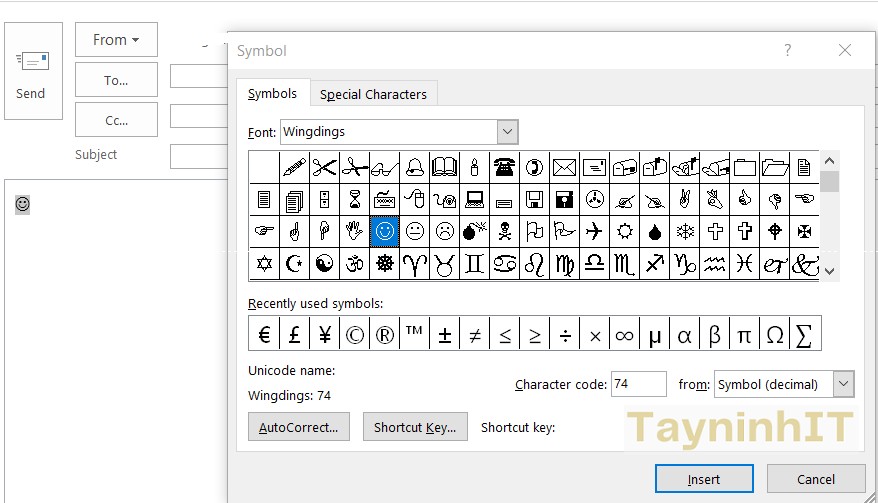Select the Symbols tab
Viewport: 878px width, 503px height.
click(x=272, y=94)
